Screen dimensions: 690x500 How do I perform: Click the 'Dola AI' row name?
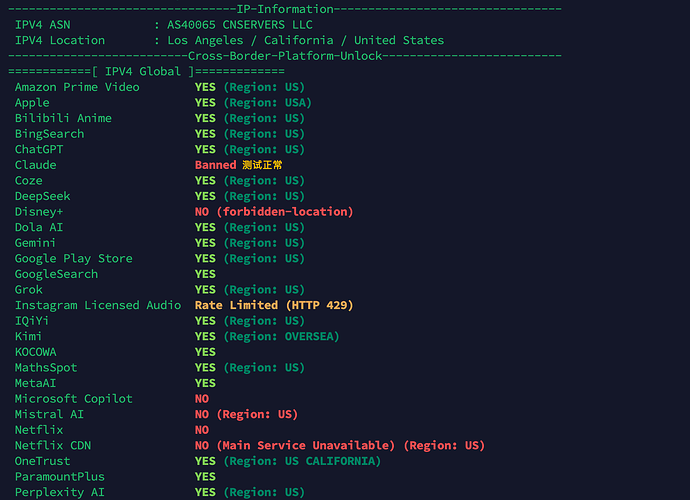tap(39, 228)
